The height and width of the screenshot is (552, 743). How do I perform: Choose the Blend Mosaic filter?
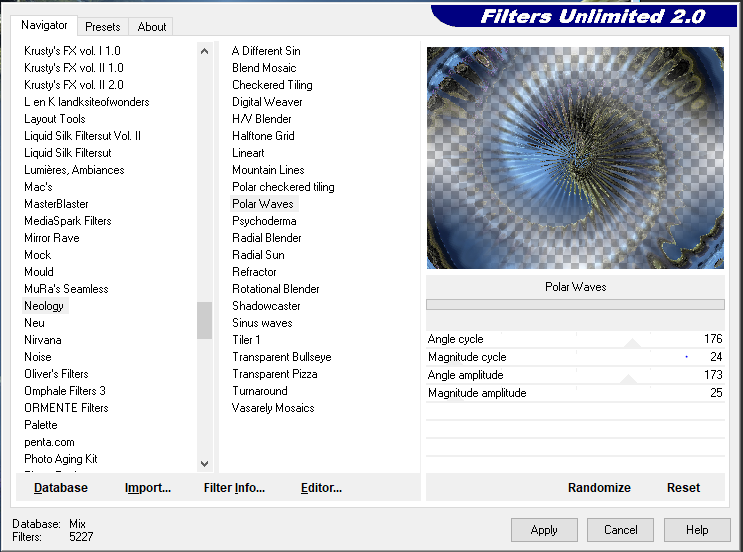(264, 68)
